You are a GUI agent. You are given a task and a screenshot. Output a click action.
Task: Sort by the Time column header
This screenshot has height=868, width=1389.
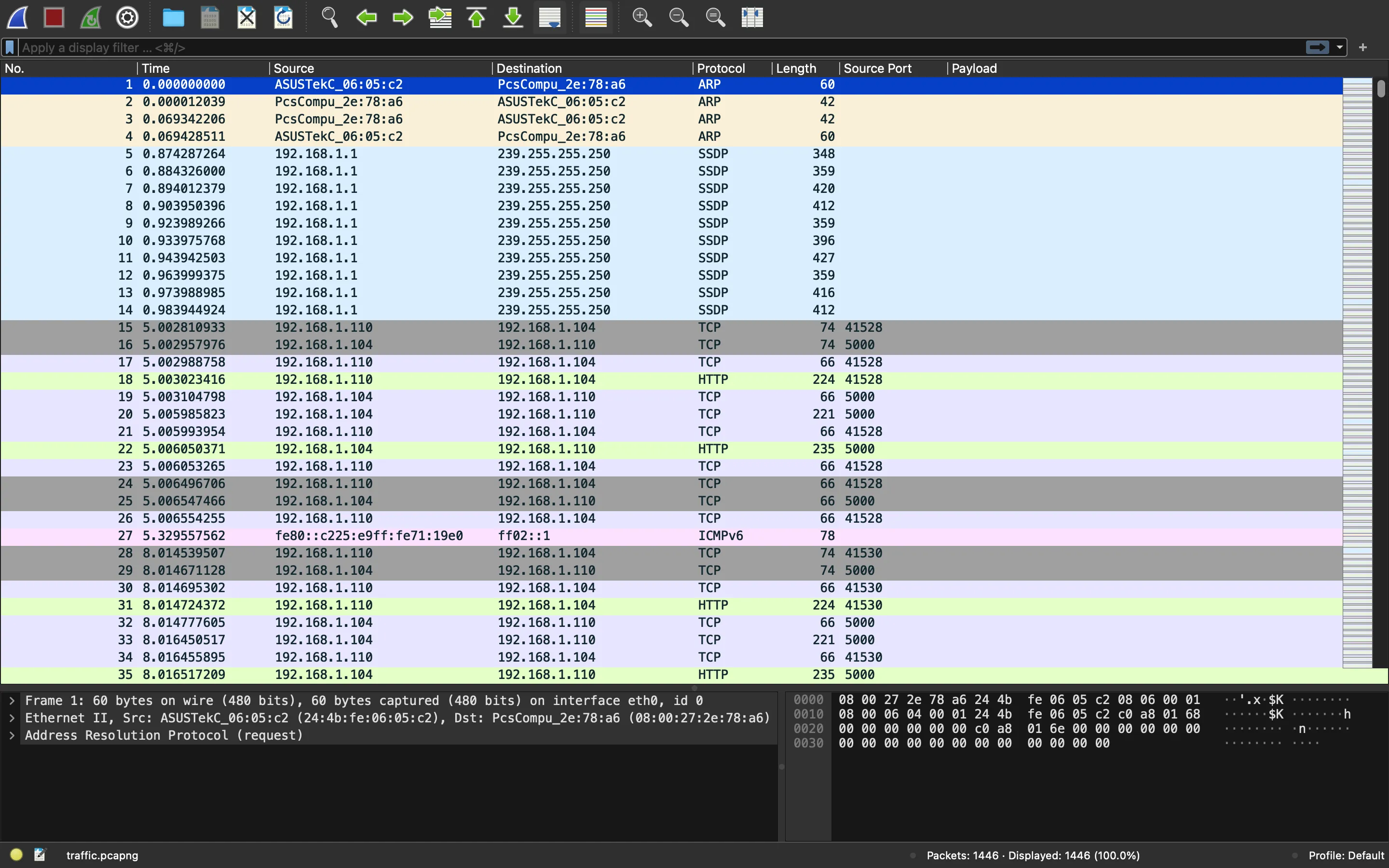[x=203, y=68]
